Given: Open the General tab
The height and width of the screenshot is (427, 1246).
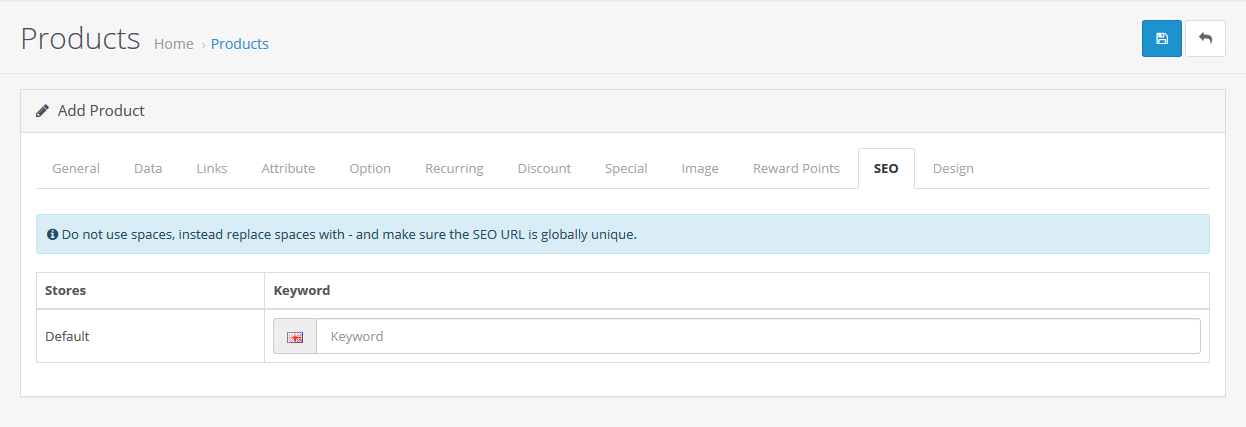Looking at the screenshot, I should (x=76, y=168).
